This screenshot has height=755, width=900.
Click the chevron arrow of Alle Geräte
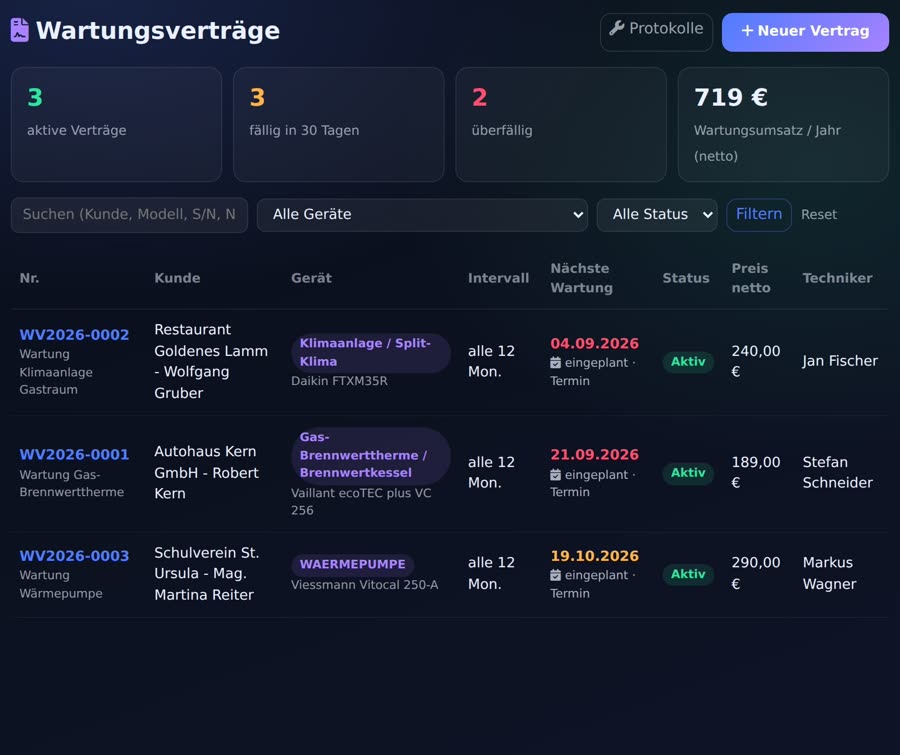click(577, 215)
